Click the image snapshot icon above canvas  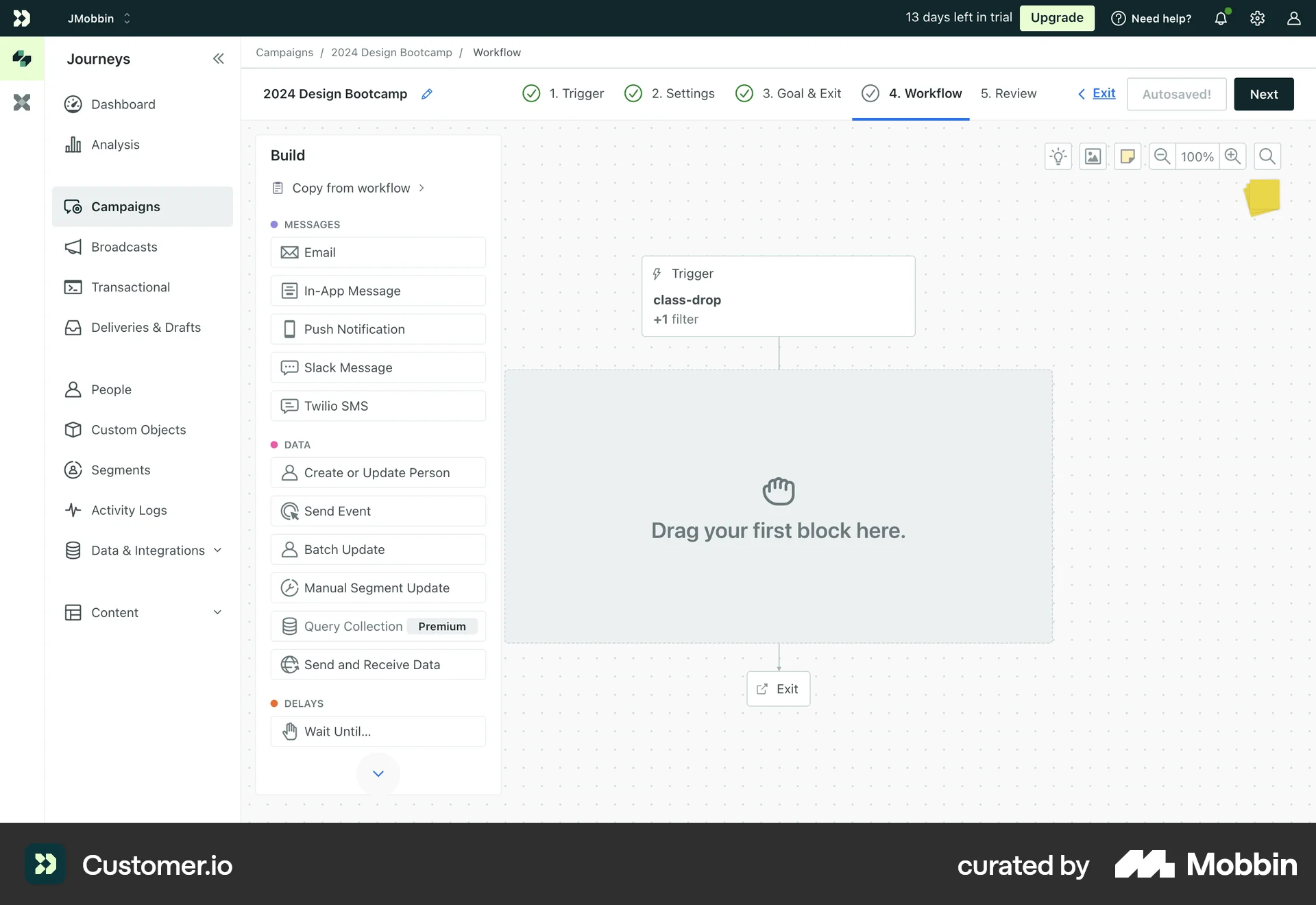(x=1093, y=156)
